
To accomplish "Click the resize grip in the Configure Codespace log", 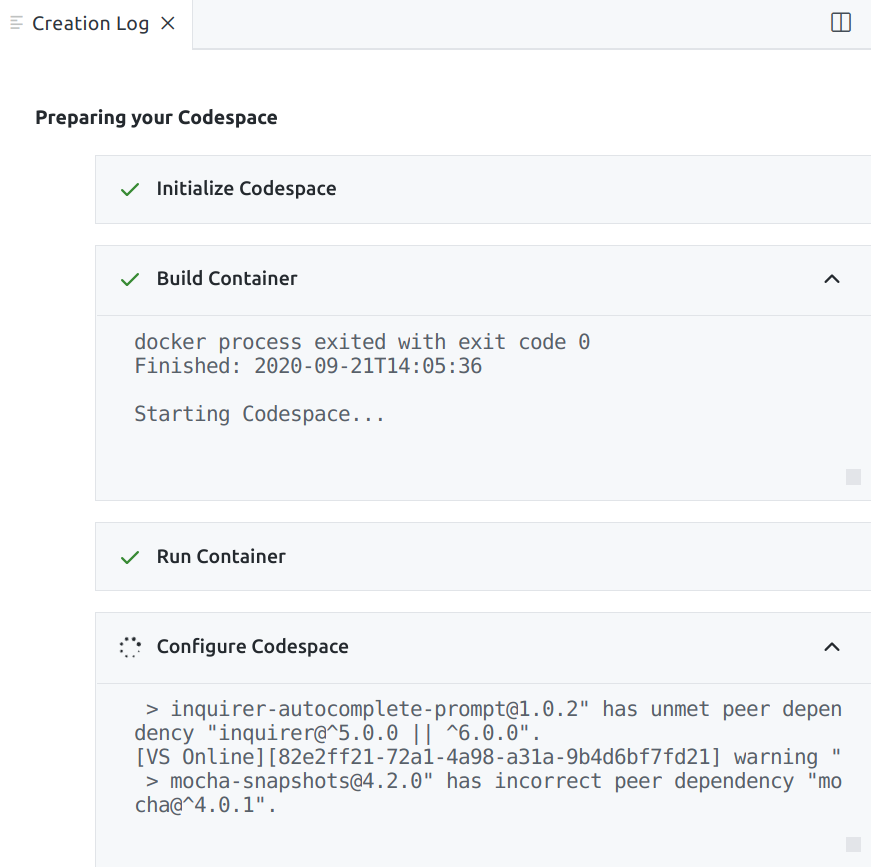I will pyautogui.click(x=853, y=845).
